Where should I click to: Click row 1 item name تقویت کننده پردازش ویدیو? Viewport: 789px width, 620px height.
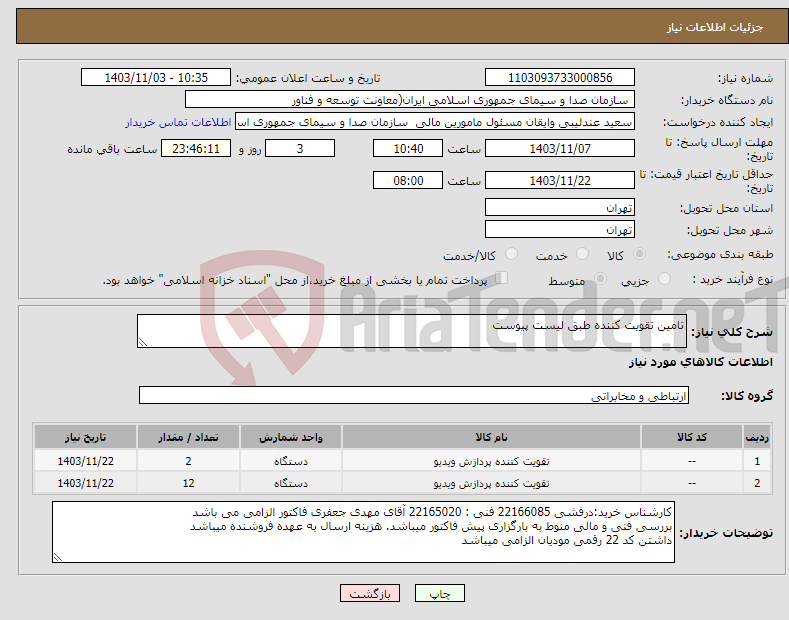[491, 461]
